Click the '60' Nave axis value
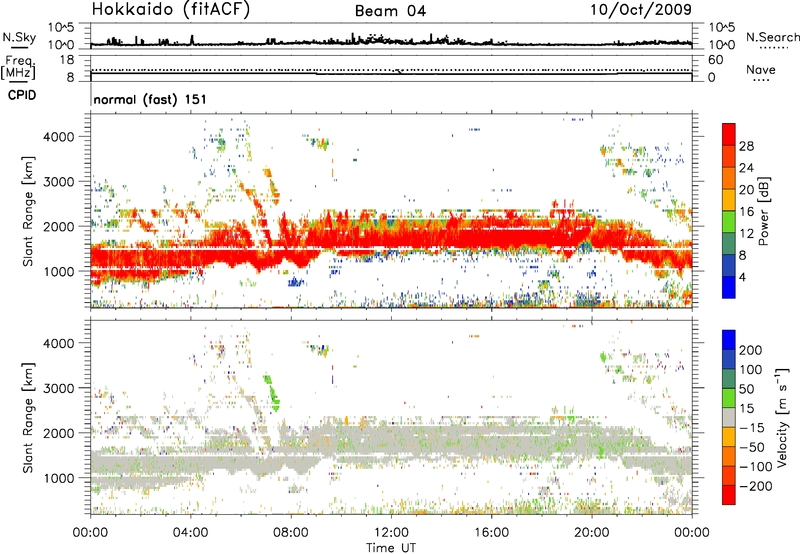Image resolution: width=800 pixels, height=554 pixels. [x=715, y=60]
